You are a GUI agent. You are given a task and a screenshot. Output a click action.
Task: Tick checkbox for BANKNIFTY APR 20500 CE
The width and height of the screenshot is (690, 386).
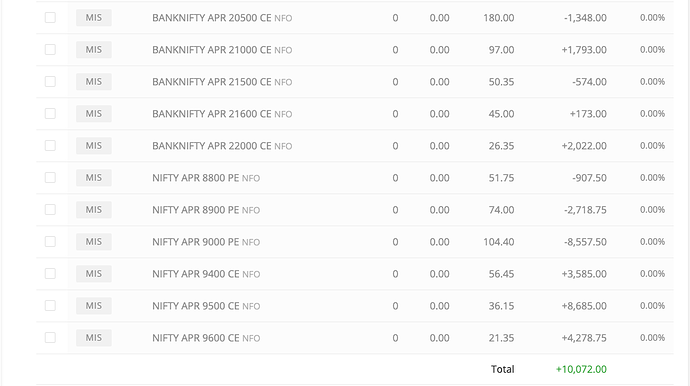pyautogui.click(x=50, y=18)
